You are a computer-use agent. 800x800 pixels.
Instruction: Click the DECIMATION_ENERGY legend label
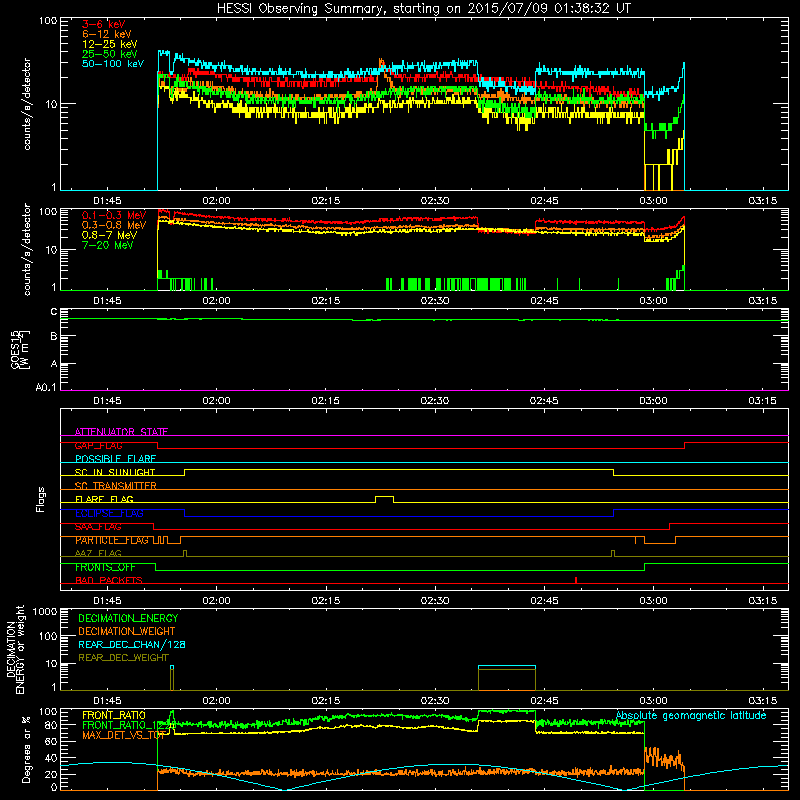128,618
